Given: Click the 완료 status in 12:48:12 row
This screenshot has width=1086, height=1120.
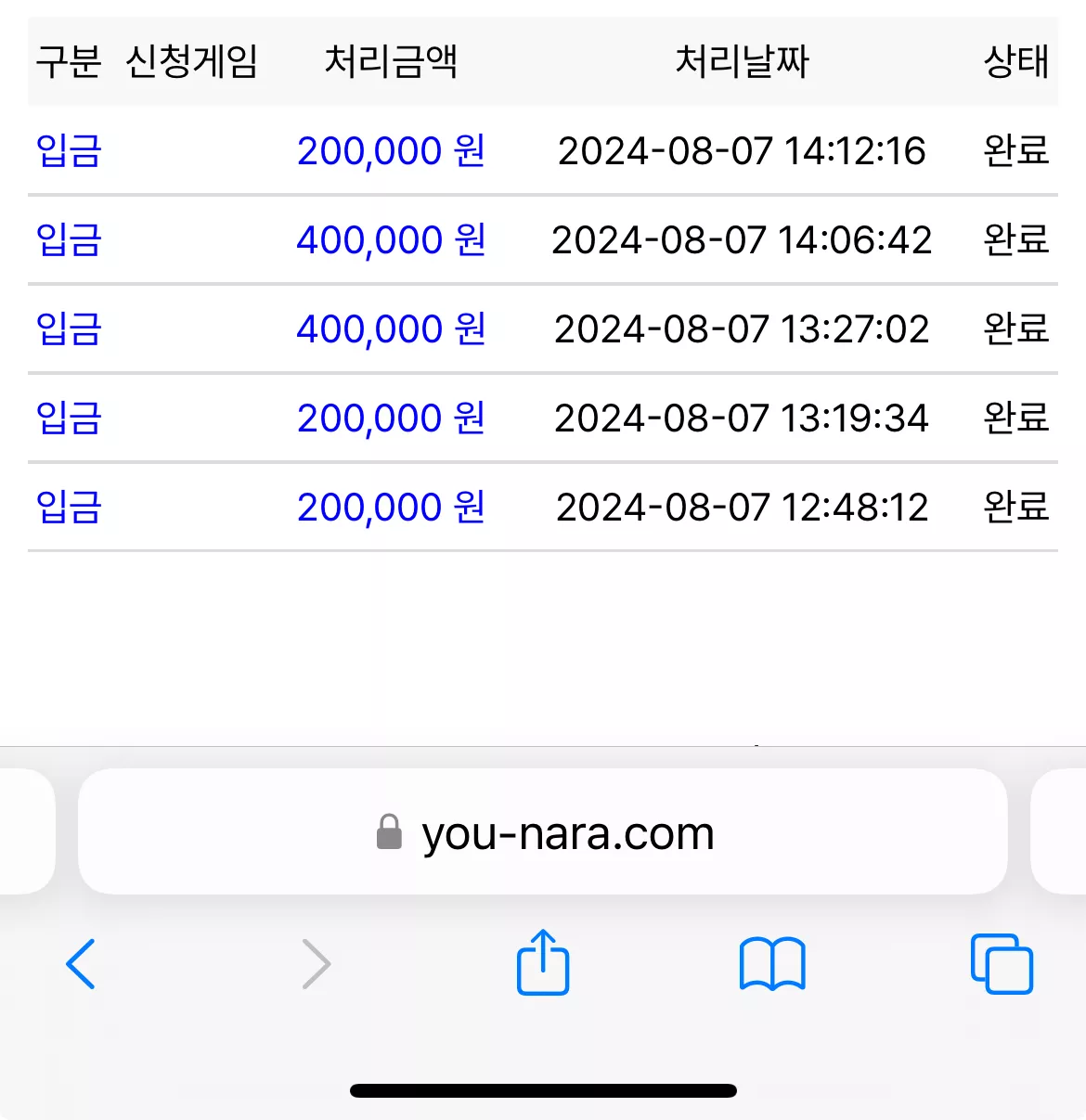Looking at the screenshot, I should click(x=1016, y=507).
